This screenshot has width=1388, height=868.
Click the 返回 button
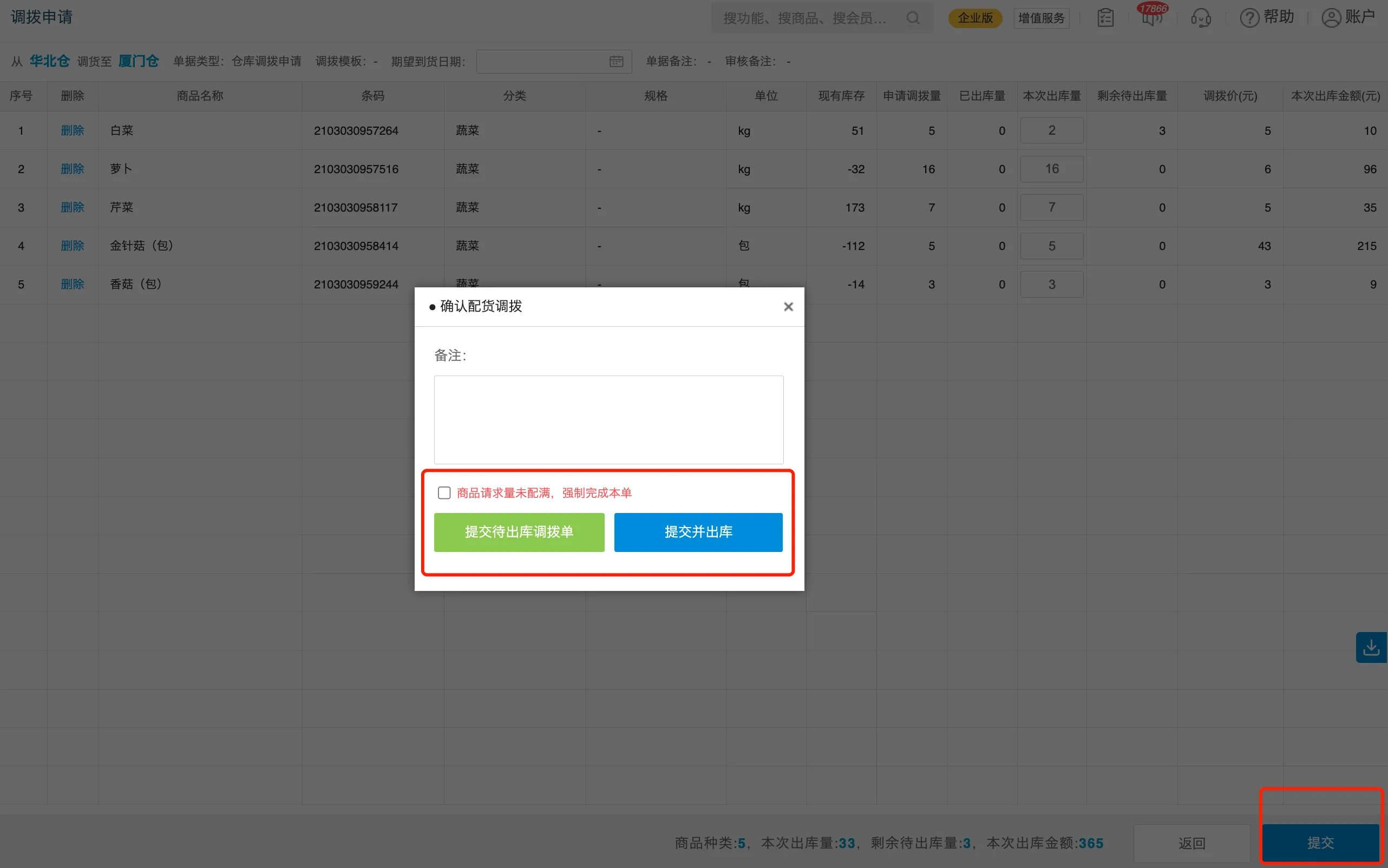[x=1191, y=843]
